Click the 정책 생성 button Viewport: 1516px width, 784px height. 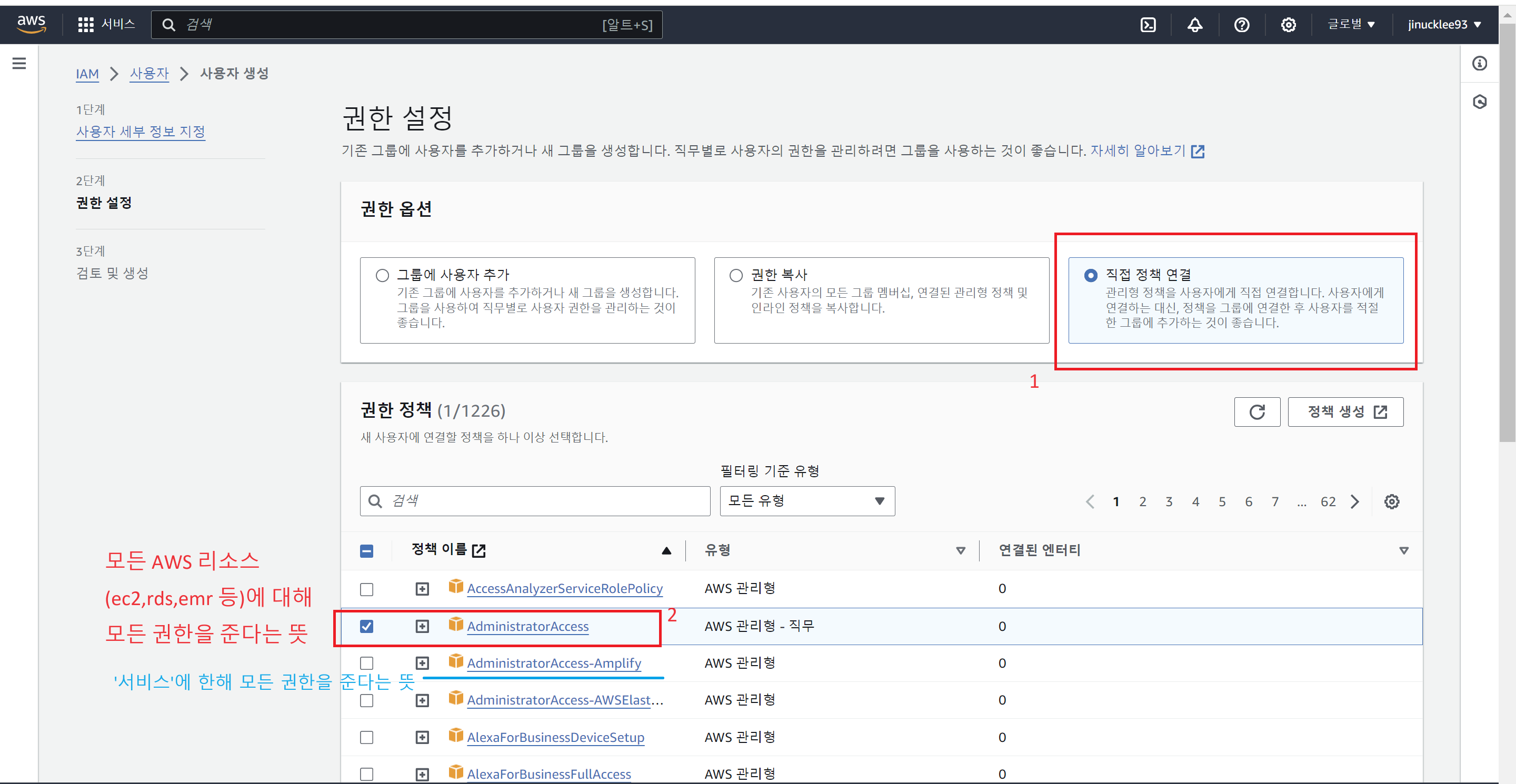1345,411
